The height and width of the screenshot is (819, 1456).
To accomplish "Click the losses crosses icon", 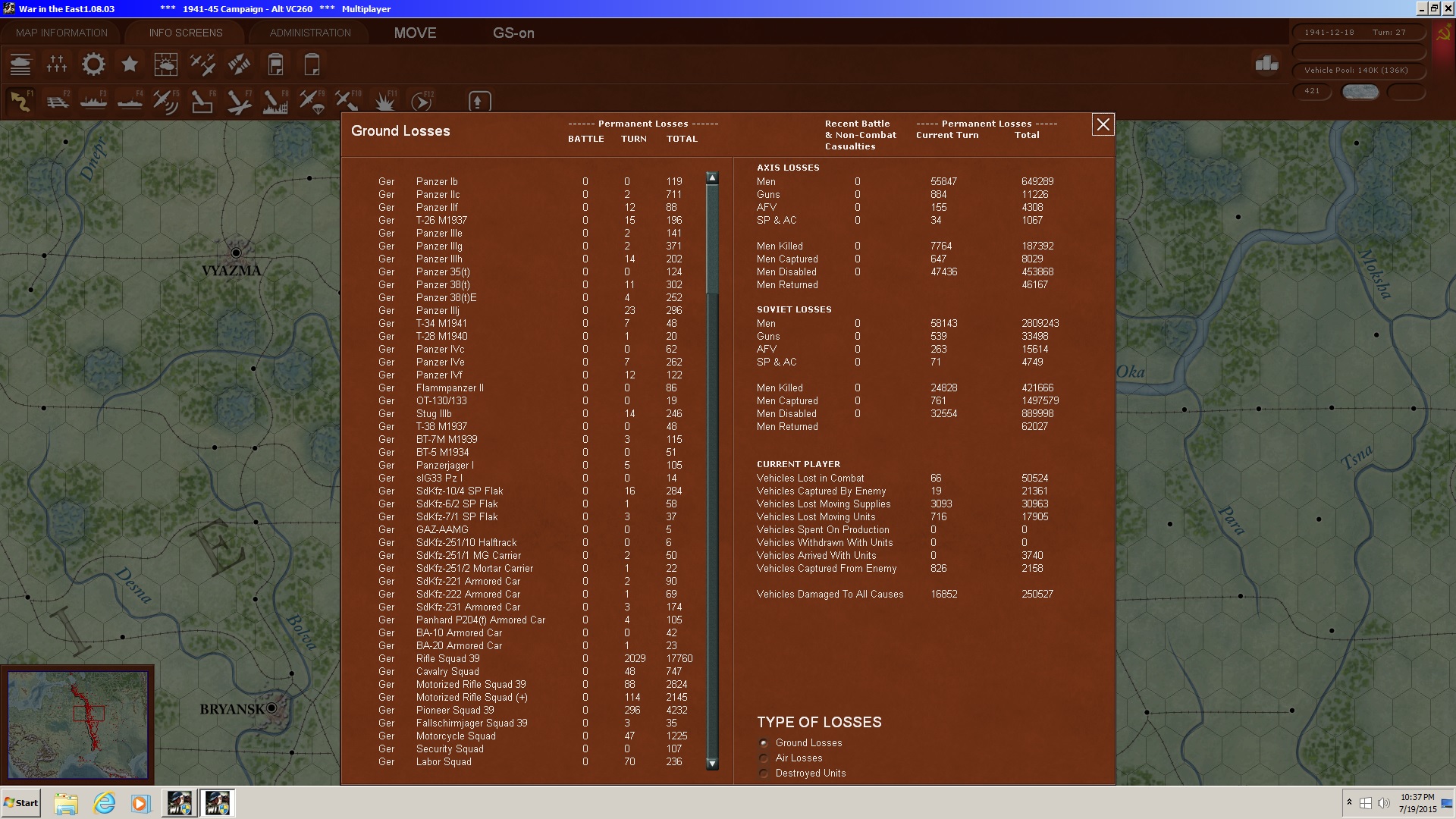I will click(x=57, y=64).
